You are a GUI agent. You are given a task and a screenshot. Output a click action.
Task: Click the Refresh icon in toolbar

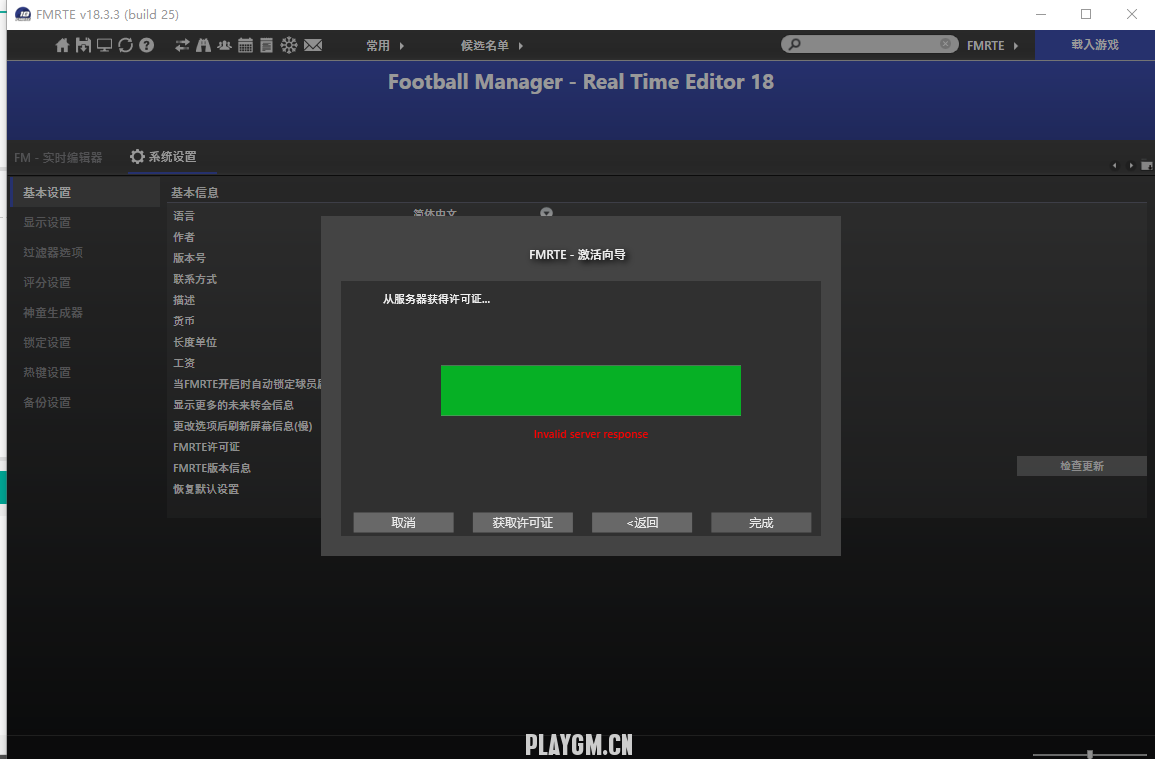pyautogui.click(x=125, y=46)
